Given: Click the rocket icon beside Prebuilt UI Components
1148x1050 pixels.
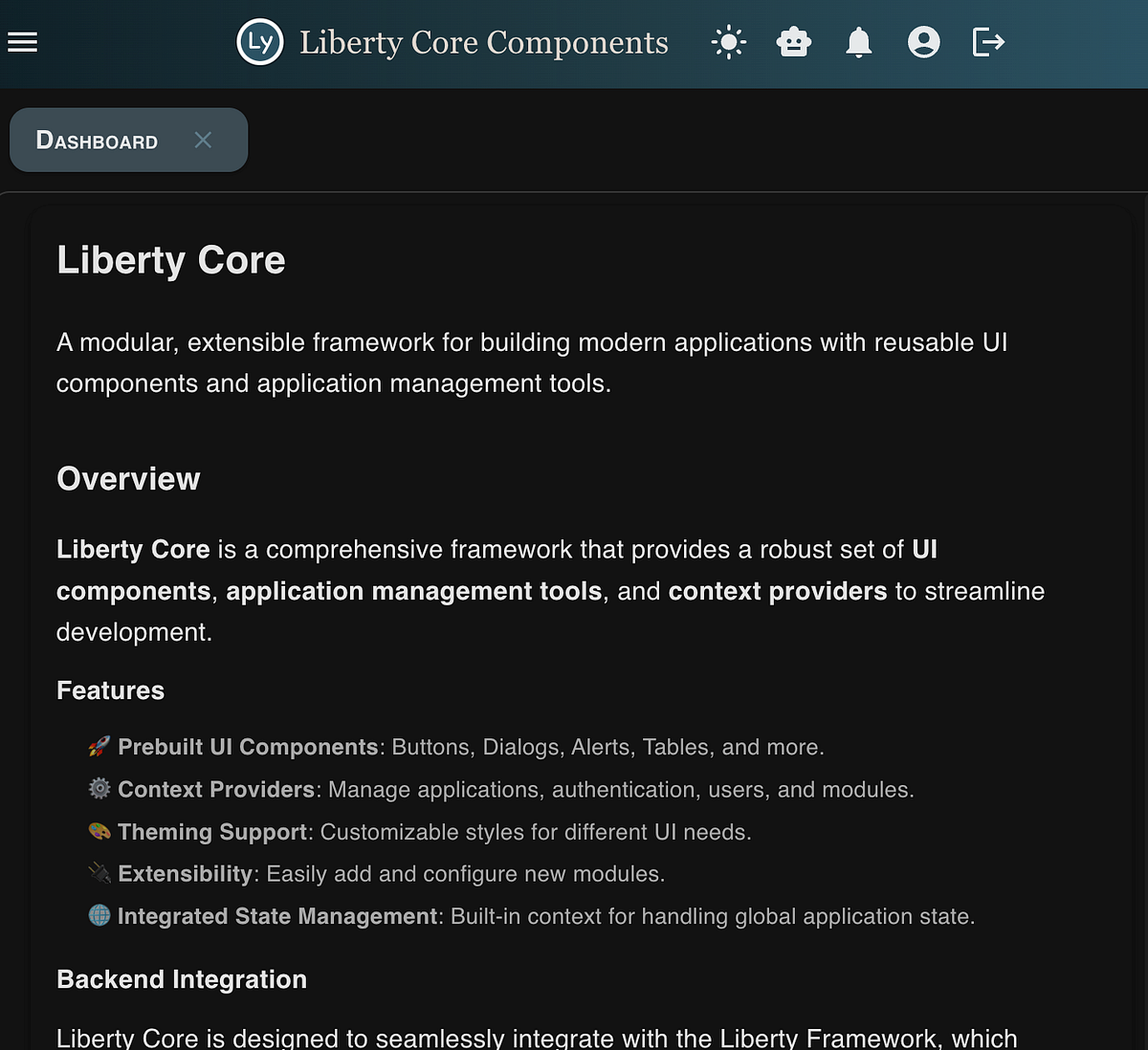Looking at the screenshot, I should point(99,746).
